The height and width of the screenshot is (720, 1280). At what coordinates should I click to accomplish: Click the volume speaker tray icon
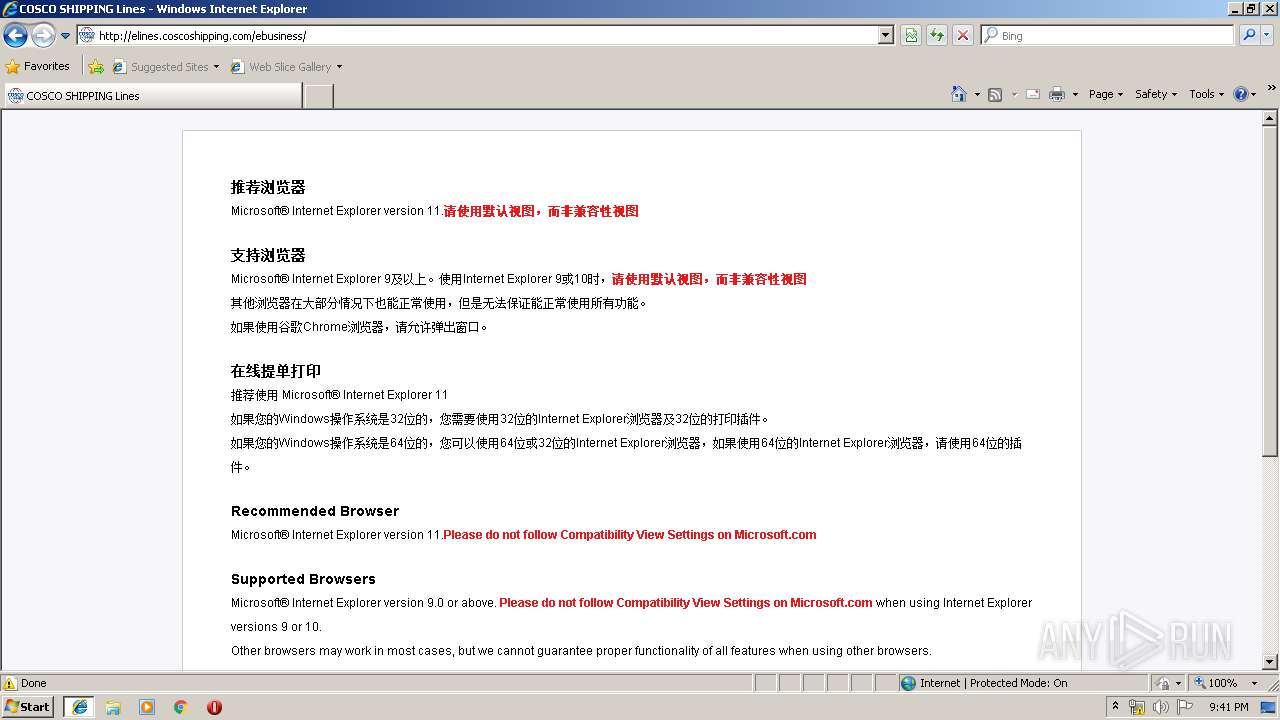[x=1160, y=707]
